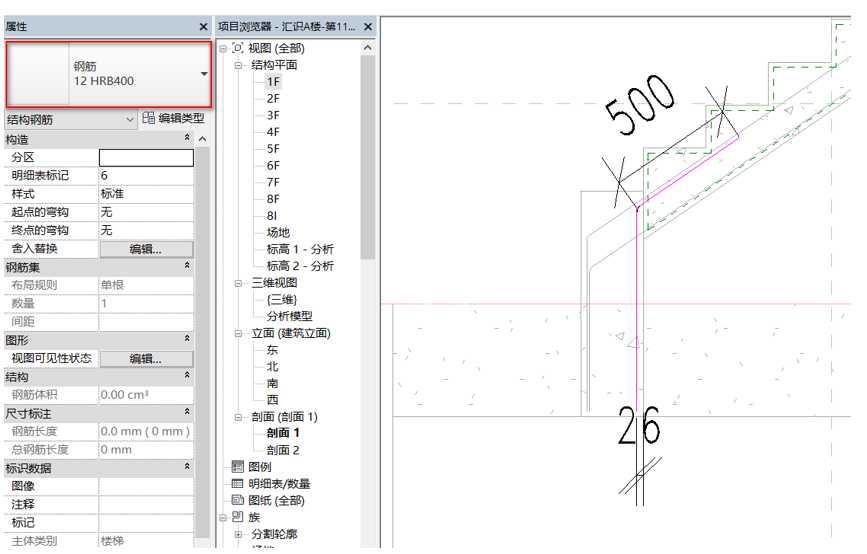
Task: Click 编辑 button for 舍入替换
Action: coord(146,249)
